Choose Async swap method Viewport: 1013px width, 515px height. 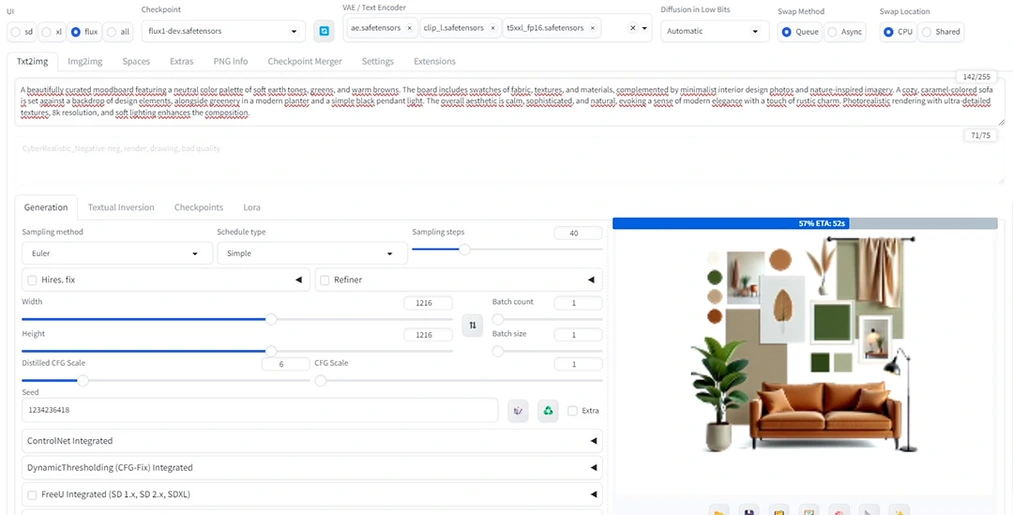[x=833, y=32]
